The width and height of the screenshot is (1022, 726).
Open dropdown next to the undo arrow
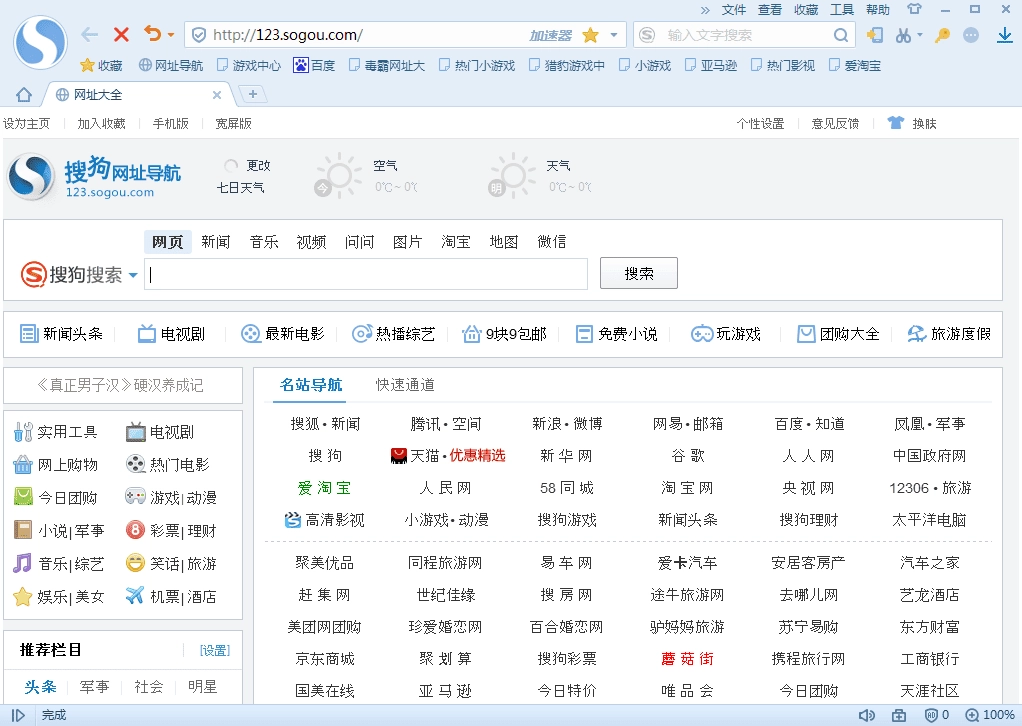click(171, 35)
